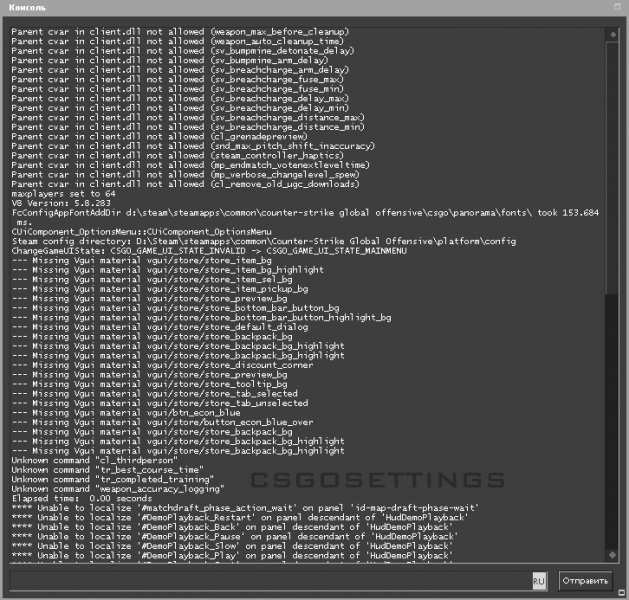Viewport: 629px width, 600px height.
Task: Click the #DemoPlayback_Restart localize line
Action: tap(240, 518)
